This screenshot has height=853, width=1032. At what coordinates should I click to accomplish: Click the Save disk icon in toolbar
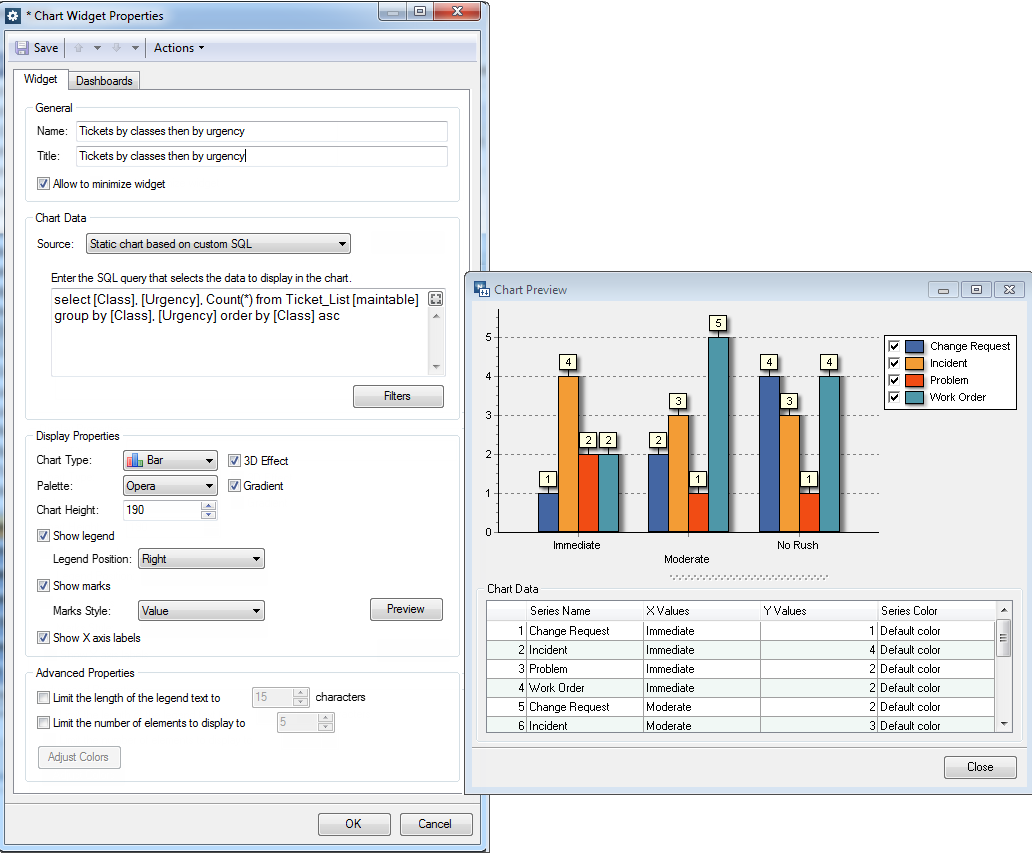(22, 48)
